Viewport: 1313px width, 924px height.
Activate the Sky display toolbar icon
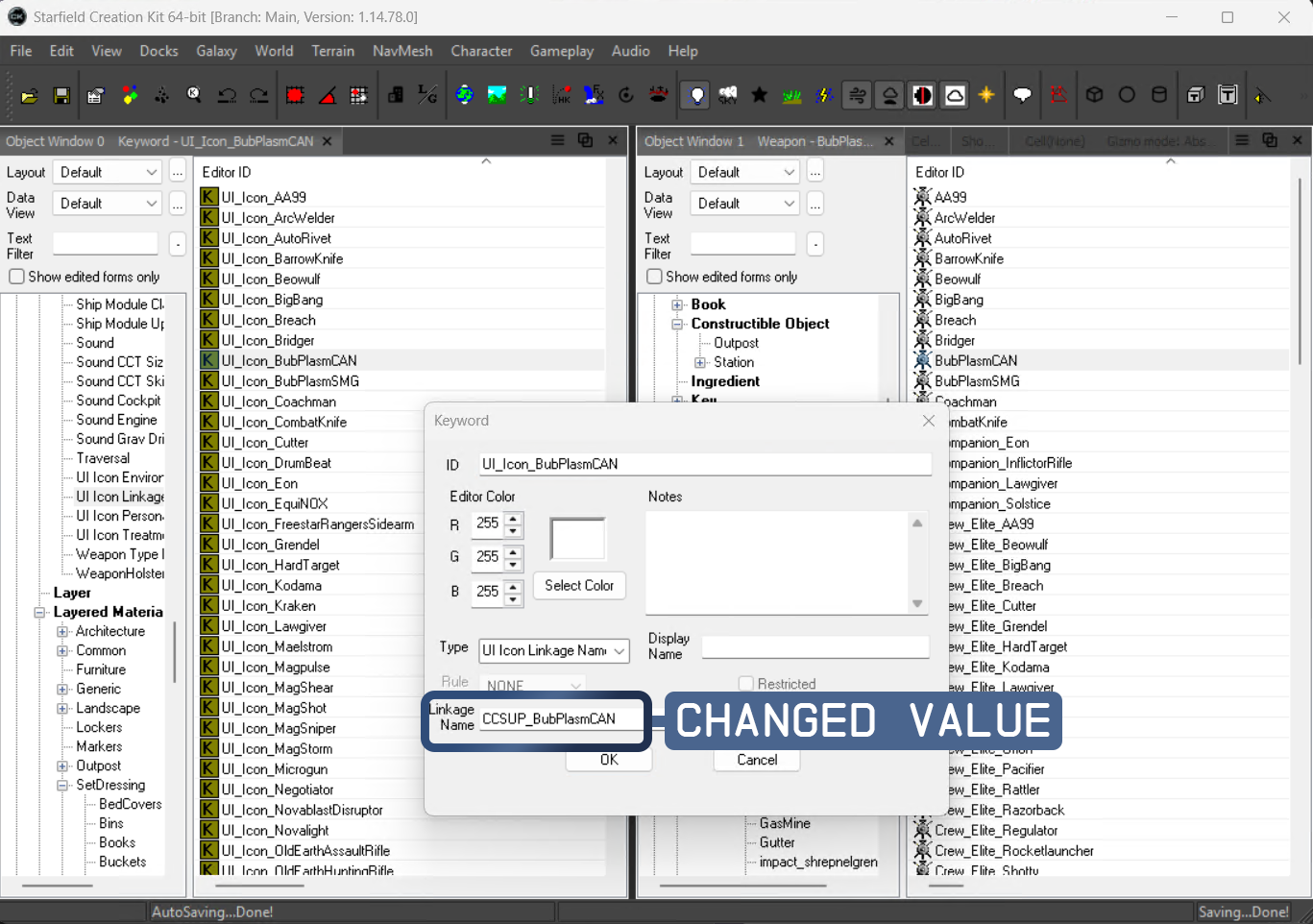pyautogui.click(x=726, y=94)
